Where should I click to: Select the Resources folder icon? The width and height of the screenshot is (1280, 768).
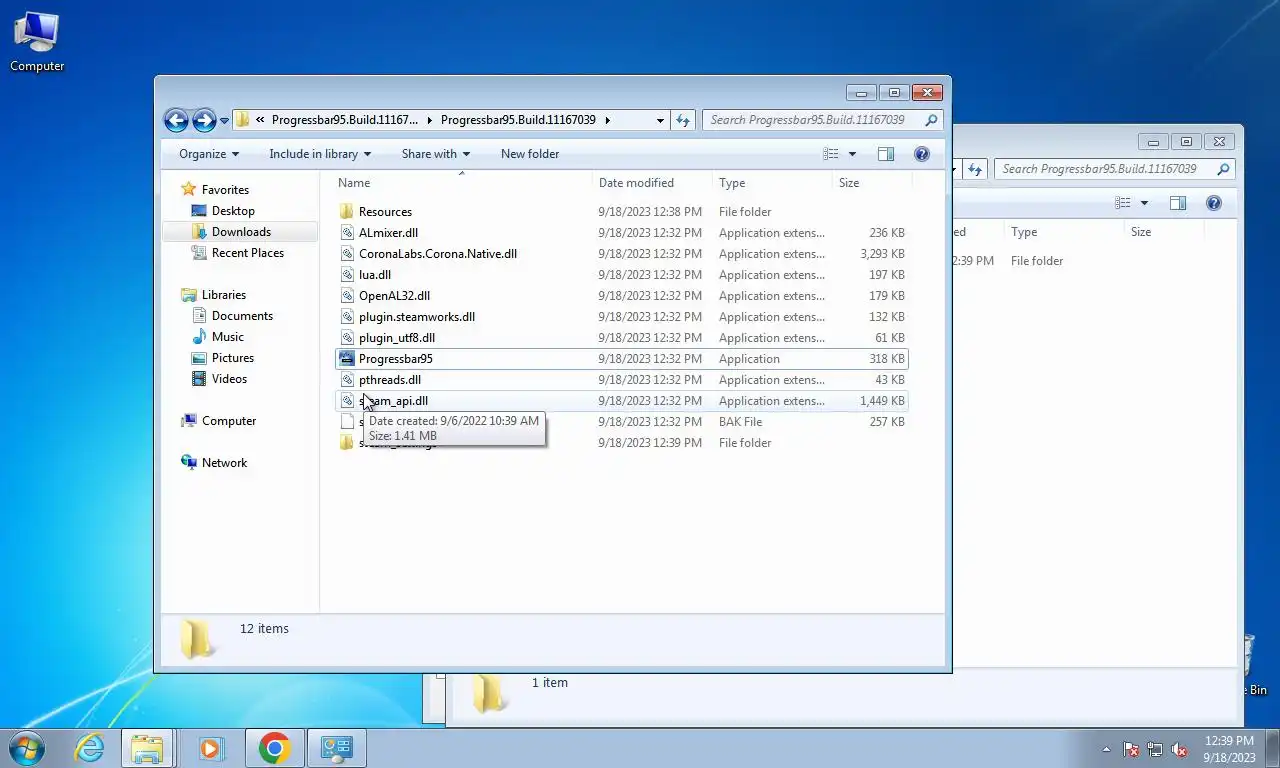347,212
